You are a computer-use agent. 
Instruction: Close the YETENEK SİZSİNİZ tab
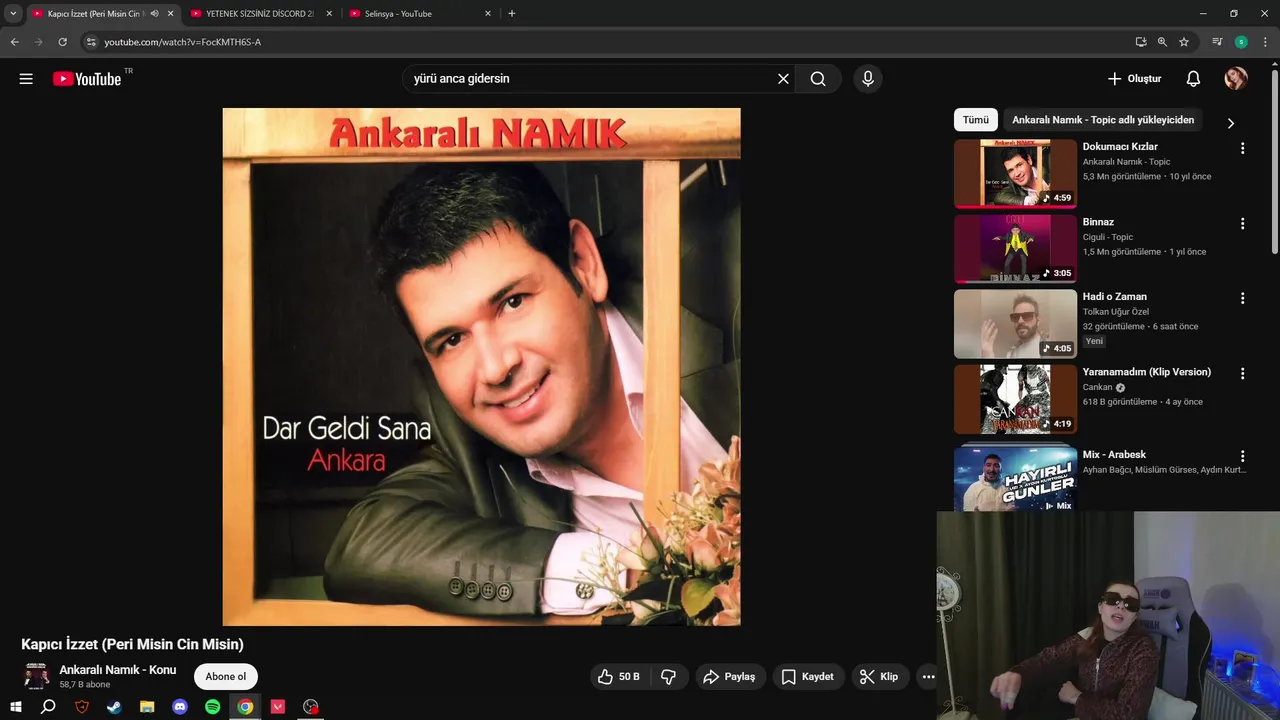[328, 14]
